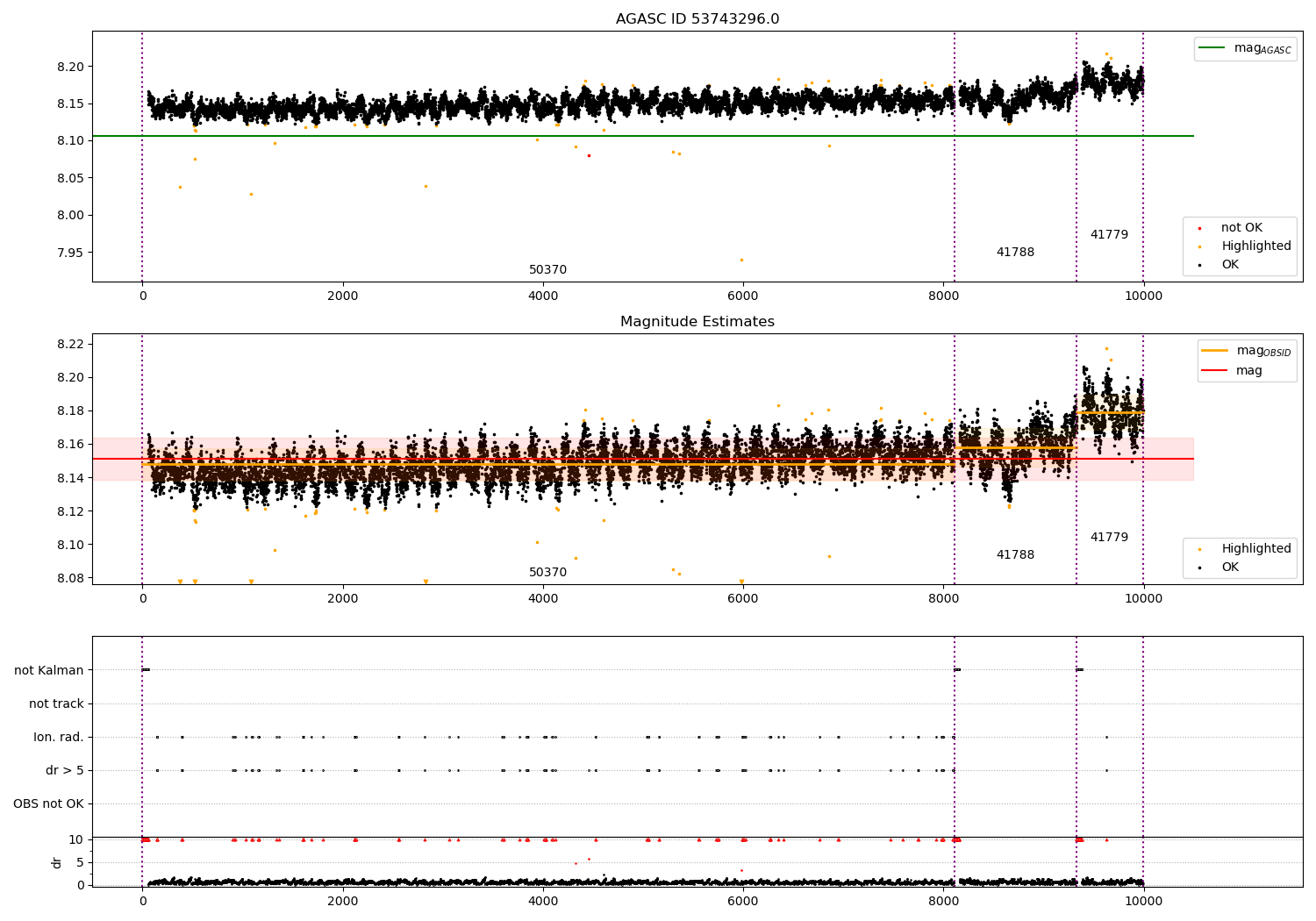The width and height of the screenshot is (1316, 921).
Task: Click the orange mag OBSID legend line
Action: click(1215, 351)
